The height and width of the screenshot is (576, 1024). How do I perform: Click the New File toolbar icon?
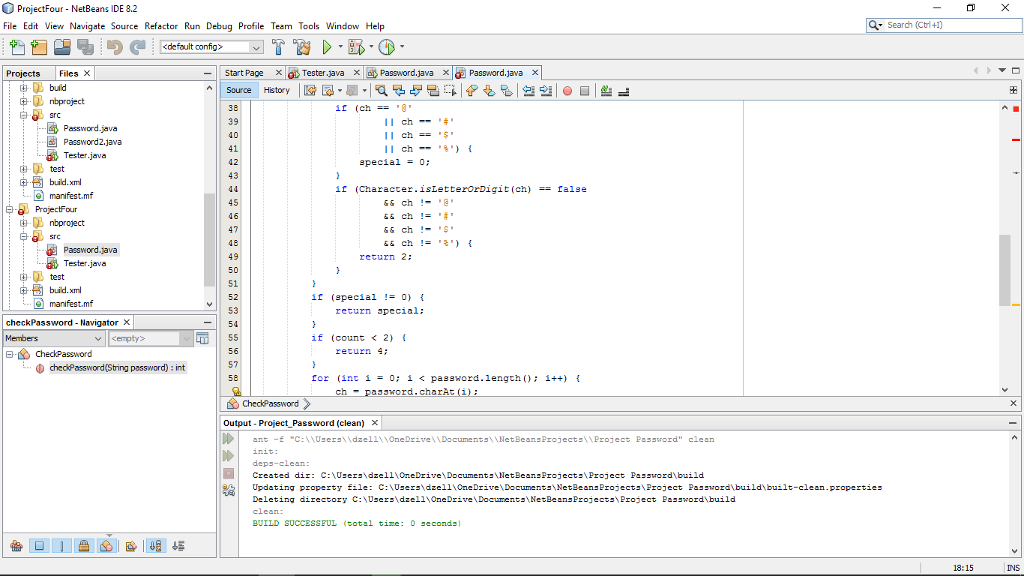click(16, 47)
